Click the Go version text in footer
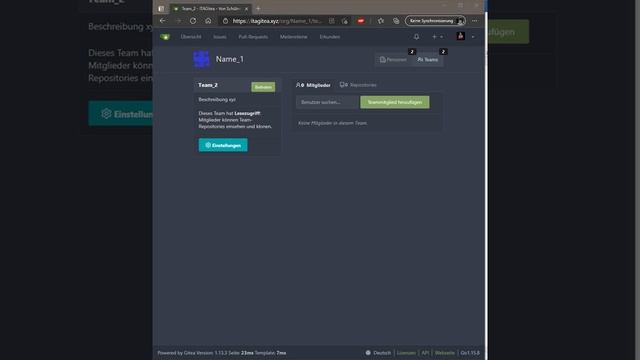The height and width of the screenshot is (360, 640). click(470, 353)
